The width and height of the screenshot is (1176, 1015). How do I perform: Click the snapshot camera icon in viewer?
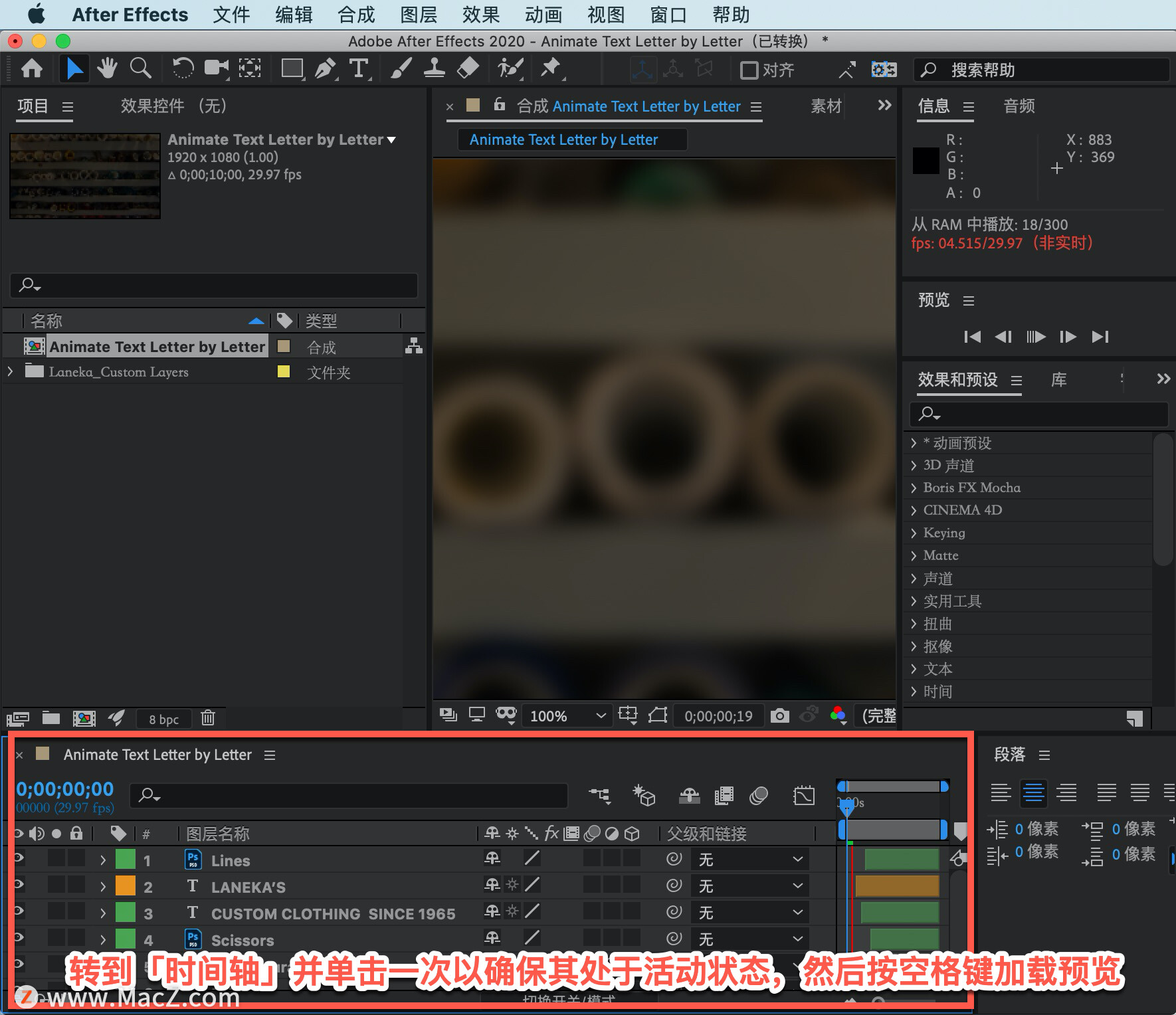tap(780, 715)
